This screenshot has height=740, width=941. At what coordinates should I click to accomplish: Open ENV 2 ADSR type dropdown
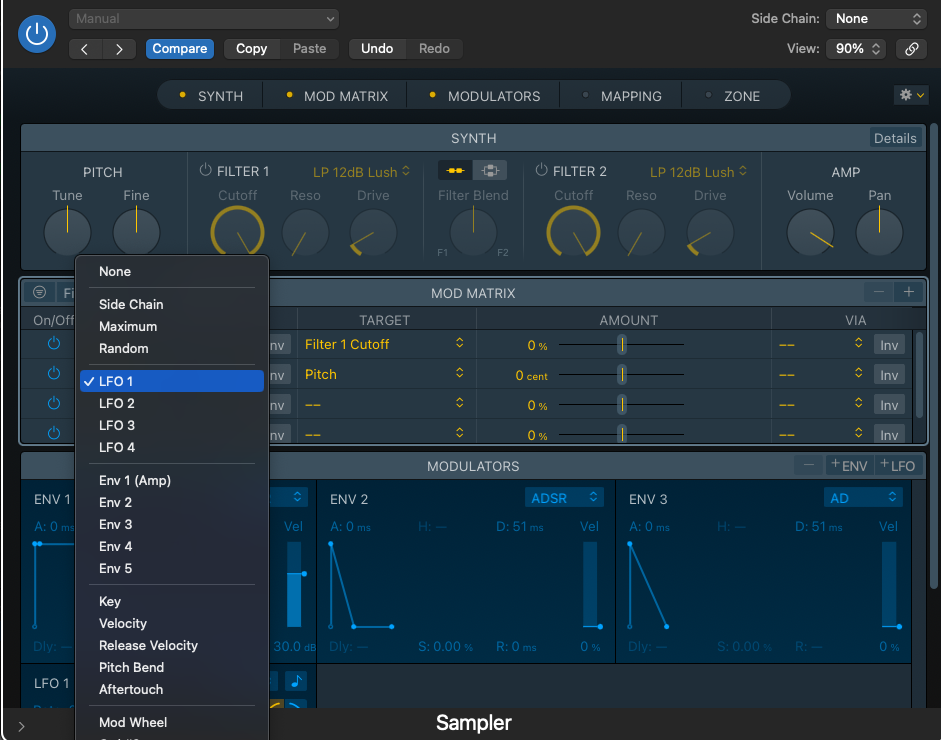(564, 498)
